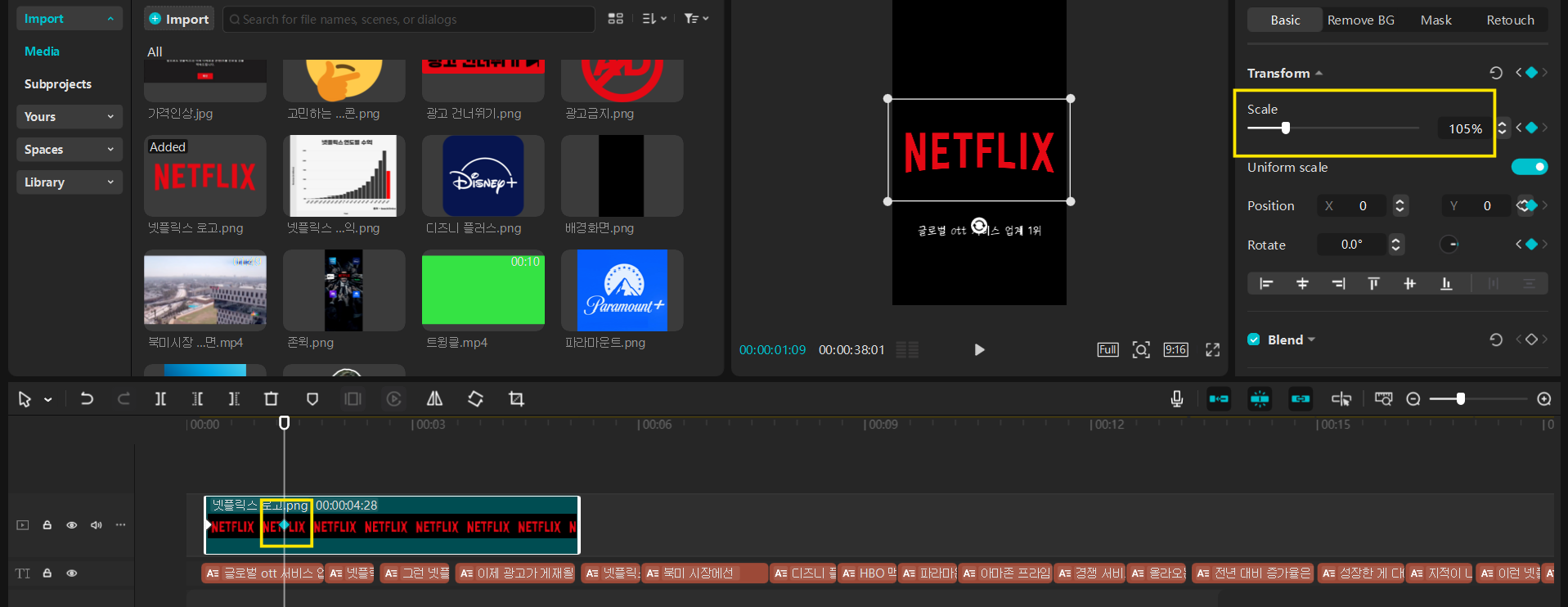1568x607 pixels.
Task: Adjust the timeline zoom slider
Action: point(1460,398)
